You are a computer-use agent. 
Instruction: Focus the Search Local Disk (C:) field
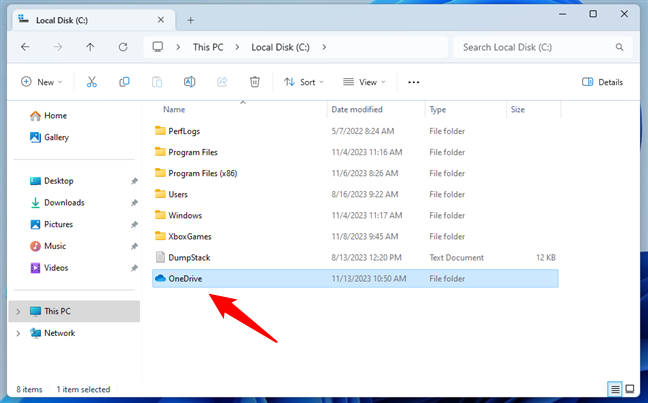pyautogui.click(x=543, y=47)
